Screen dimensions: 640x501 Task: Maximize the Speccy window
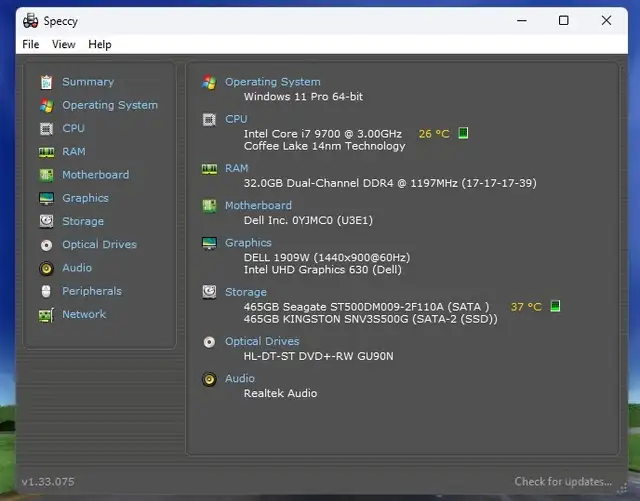coord(564,20)
